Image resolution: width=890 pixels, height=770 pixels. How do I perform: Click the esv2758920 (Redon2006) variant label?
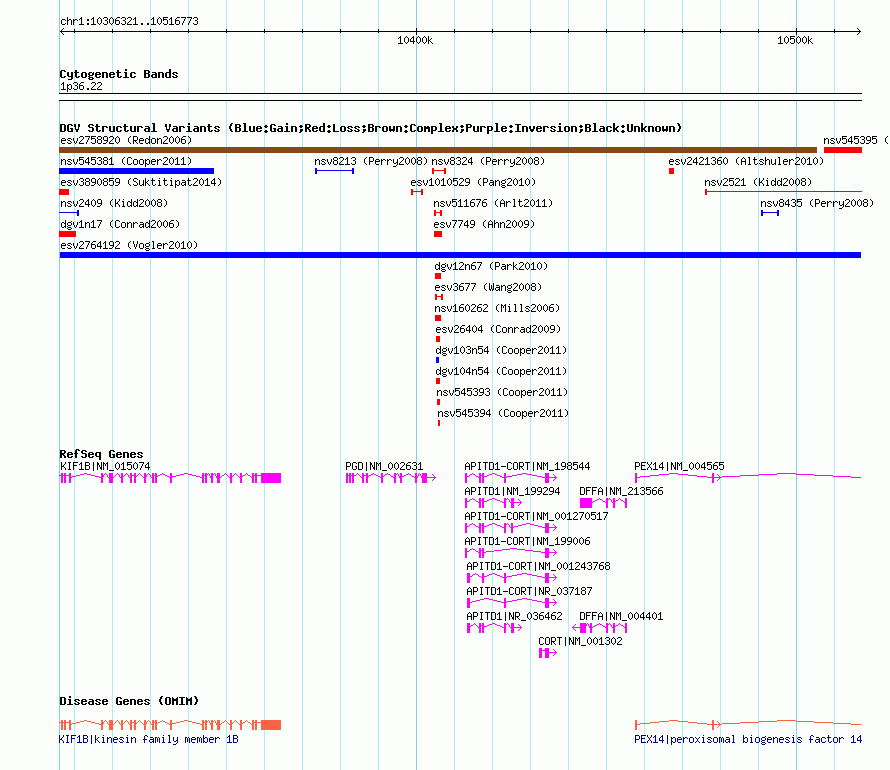[126, 140]
